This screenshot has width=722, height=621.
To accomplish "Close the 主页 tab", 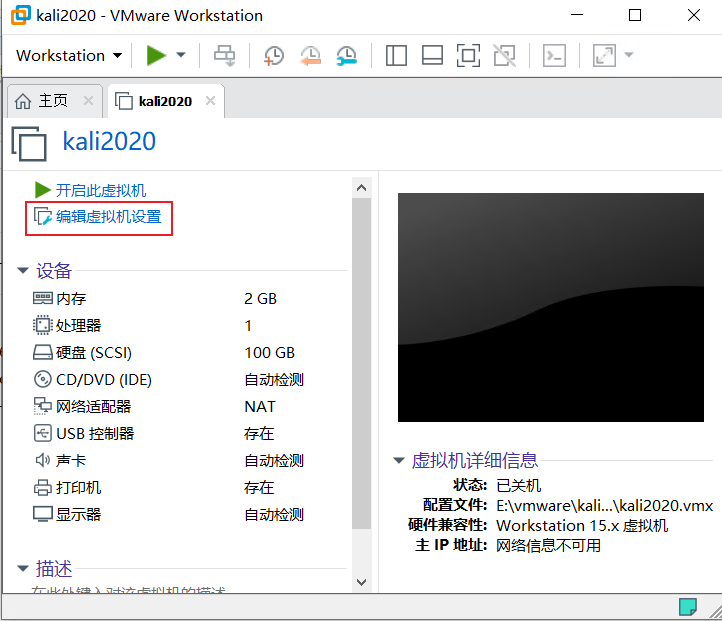I will pos(88,101).
